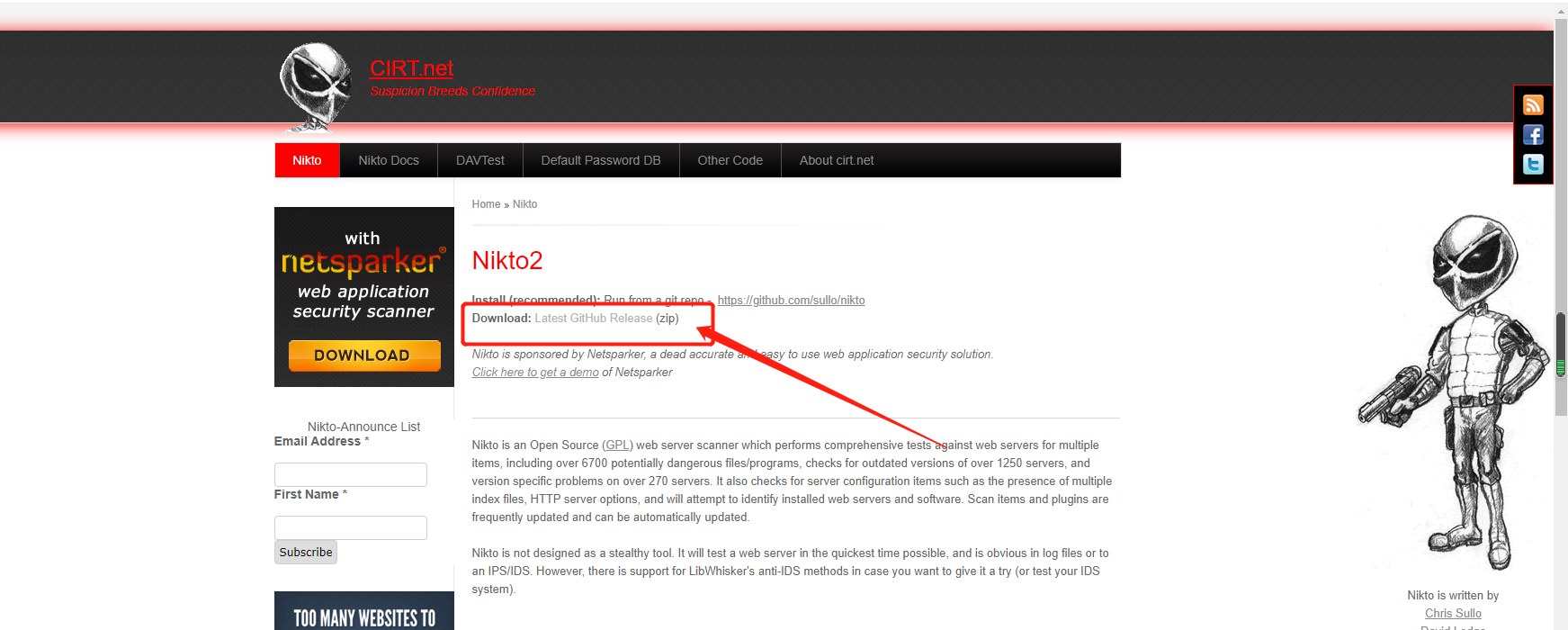The image size is (1568, 630).
Task: Click the CIRT.net site title
Action: tap(411, 68)
